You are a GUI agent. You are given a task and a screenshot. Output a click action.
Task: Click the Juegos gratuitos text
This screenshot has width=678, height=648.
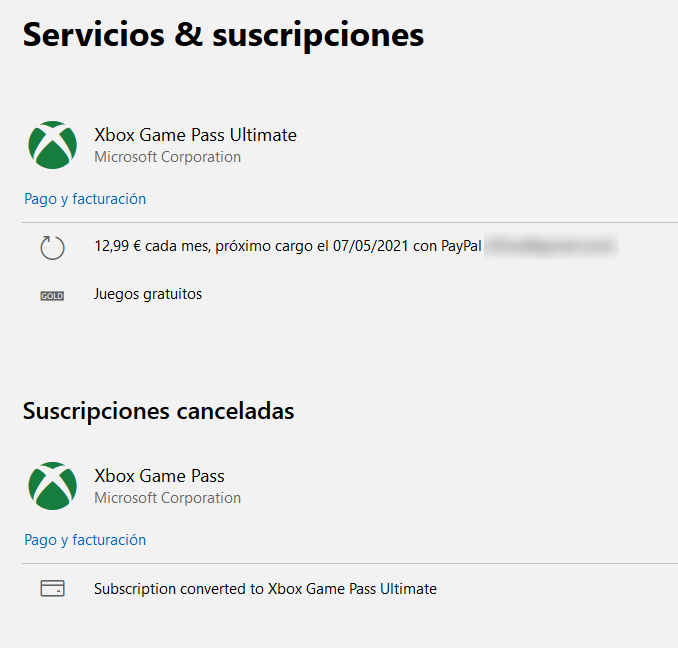(x=148, y=294)
